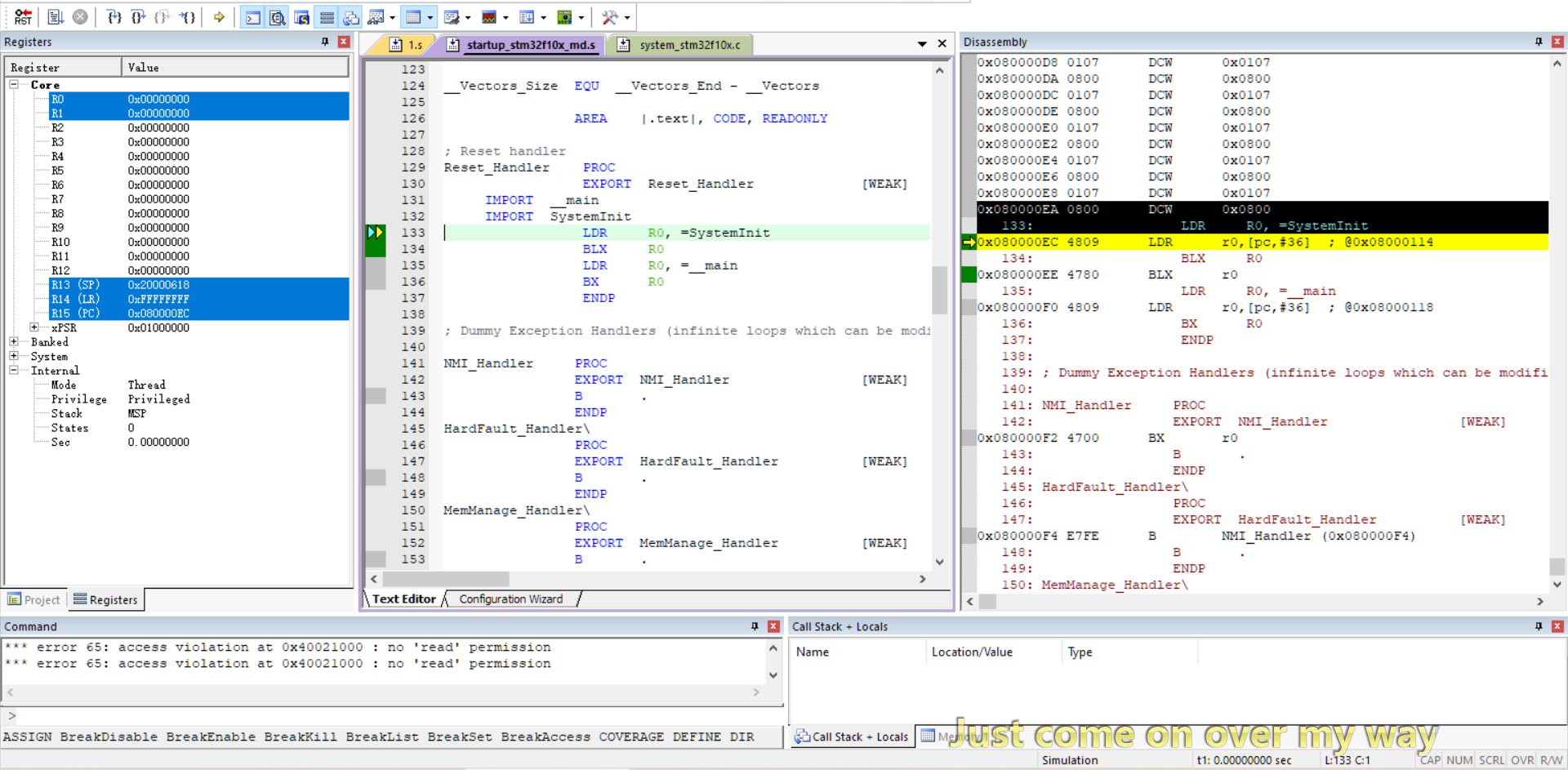
Task: Open the Symbols Window from the toolbar
Action: [301, 17]
